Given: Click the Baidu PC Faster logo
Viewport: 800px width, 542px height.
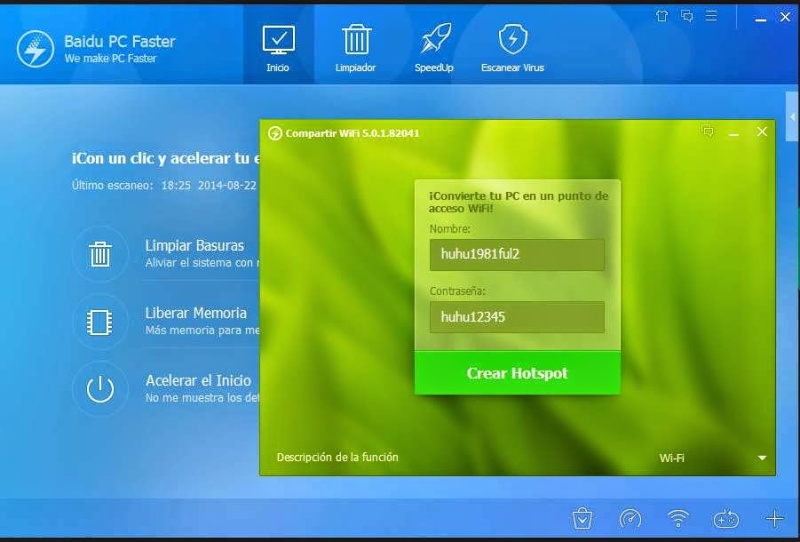Looking at the screenshot, I should click(x=35, y=49).
